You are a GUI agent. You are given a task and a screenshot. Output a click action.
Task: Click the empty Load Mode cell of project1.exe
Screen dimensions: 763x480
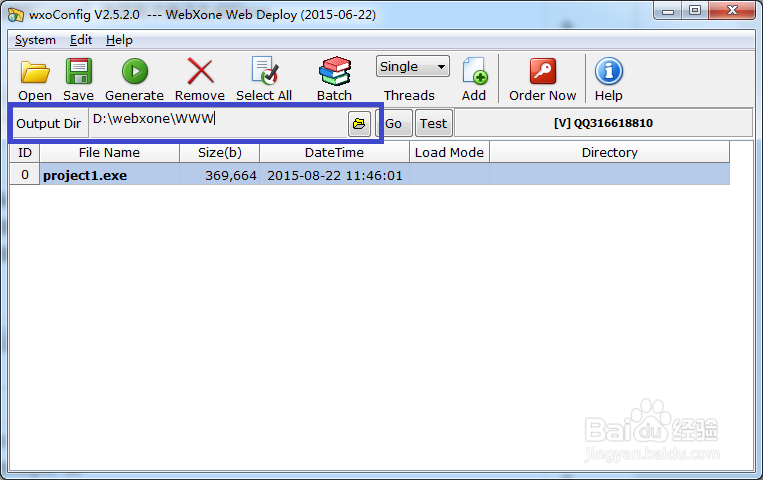(x=449, y=175)
